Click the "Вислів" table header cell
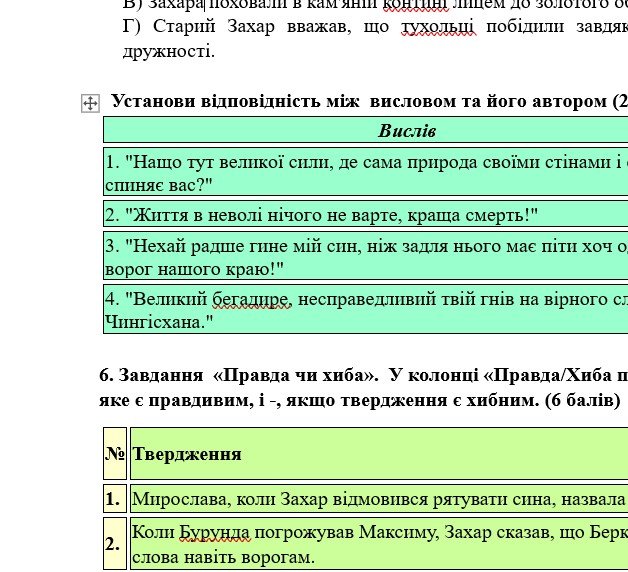This screenshot has height=572, width=628. 406,131
